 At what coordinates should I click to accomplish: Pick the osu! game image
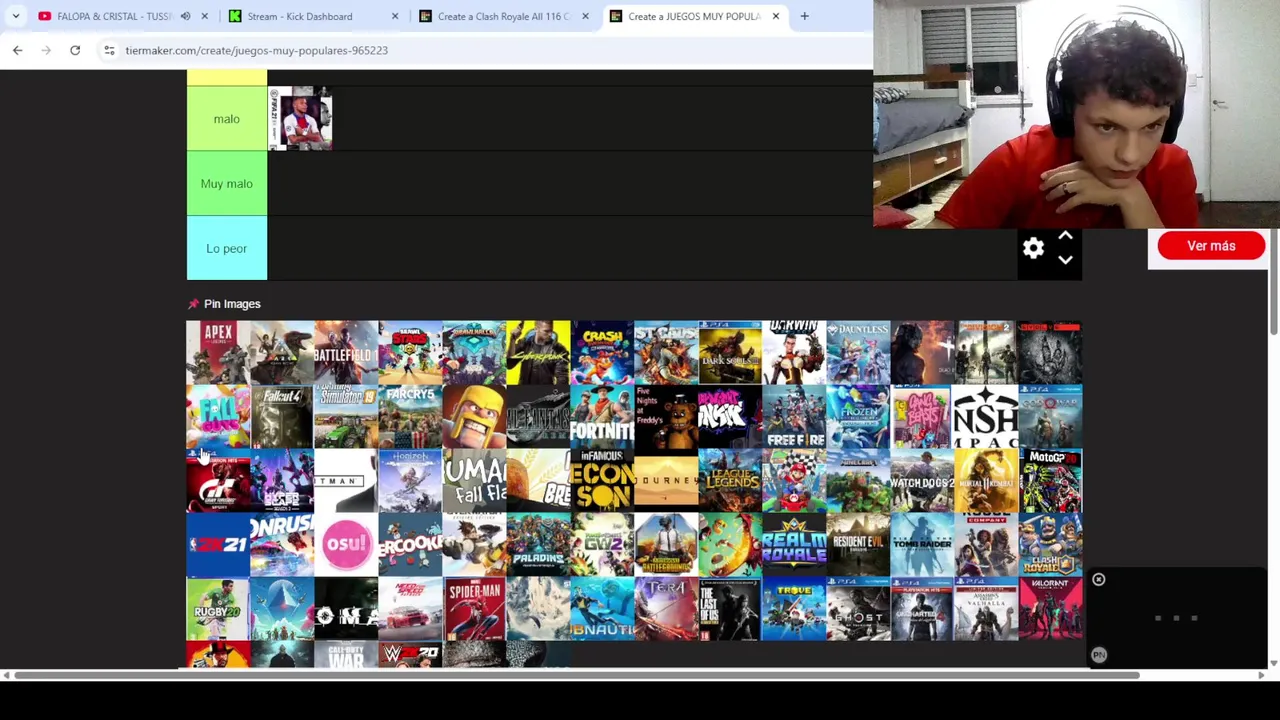(x=346, y=545)
